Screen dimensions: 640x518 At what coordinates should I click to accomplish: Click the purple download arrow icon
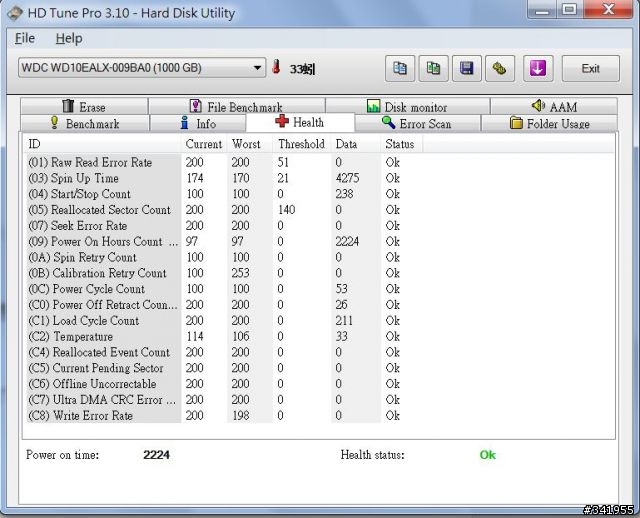click(x=538, y=68)
